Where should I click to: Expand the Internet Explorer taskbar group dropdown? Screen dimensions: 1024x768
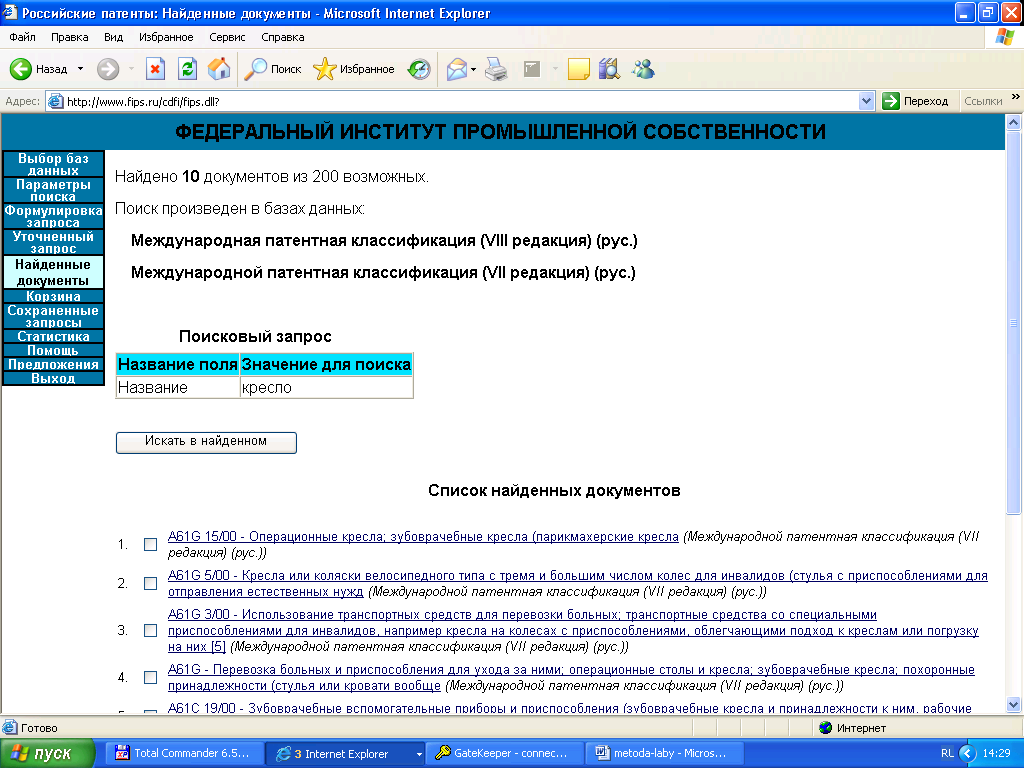419,754
